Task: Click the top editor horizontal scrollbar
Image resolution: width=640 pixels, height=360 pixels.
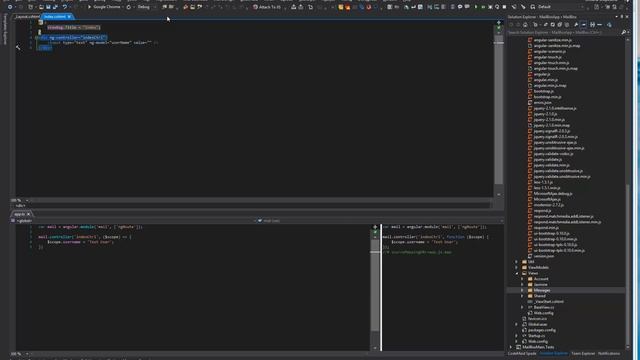Action: coord(260,200)
